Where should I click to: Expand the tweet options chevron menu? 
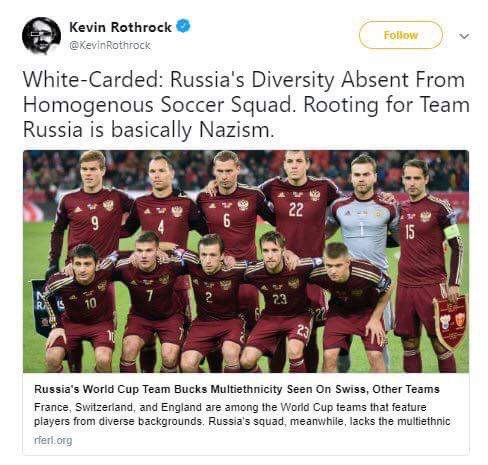tap(464, 36)
